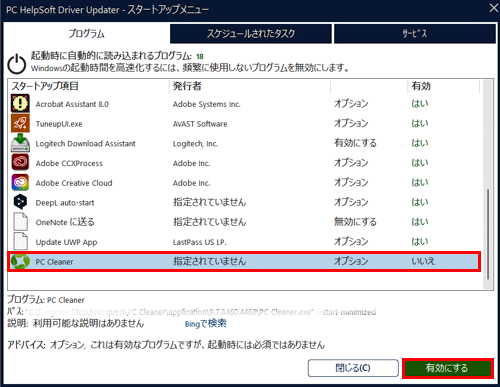Click the PC Cleaner executable path text

(x=202, y=312)
